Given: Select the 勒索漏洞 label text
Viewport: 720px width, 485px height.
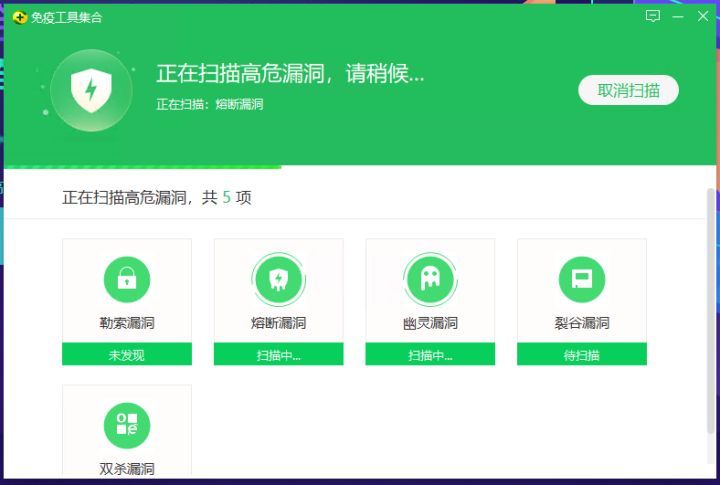Looking at the screenshot, I should 127,323.
